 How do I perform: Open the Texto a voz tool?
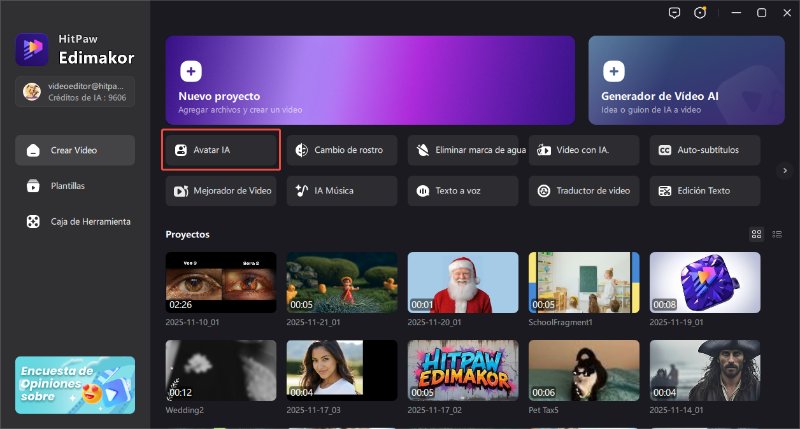pyautogui.click(x=463, y=191)
